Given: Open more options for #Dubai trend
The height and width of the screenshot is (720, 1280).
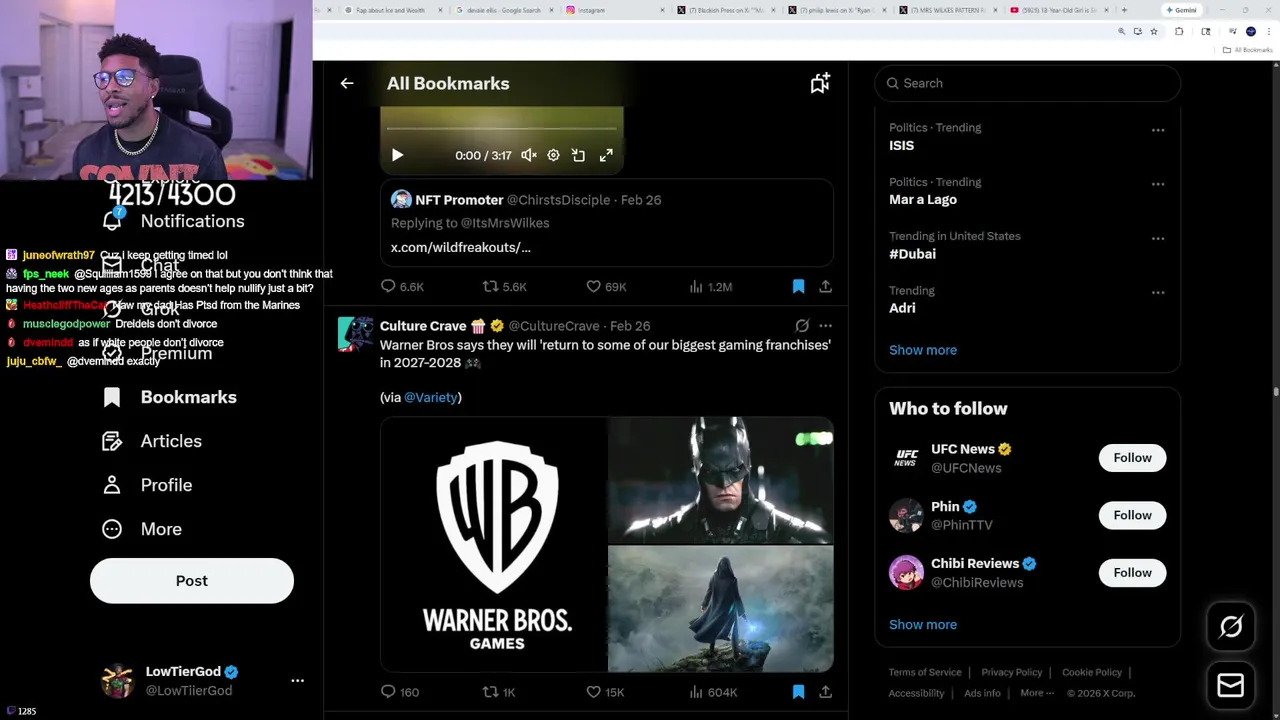Looking at the screenshot, I should pos(1158,238).
